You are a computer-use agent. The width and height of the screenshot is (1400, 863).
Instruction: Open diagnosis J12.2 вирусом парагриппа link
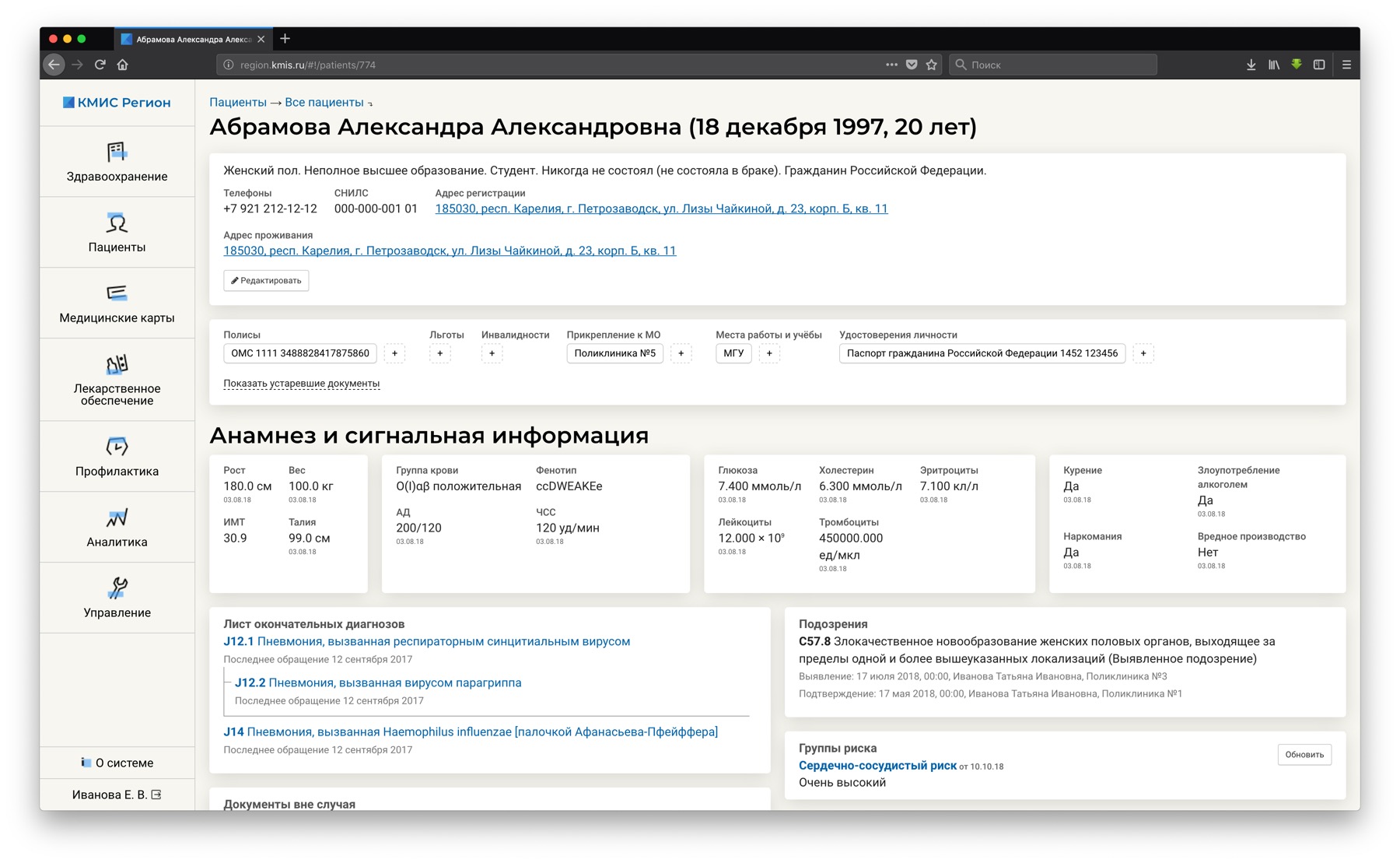(x=378, y=682)
